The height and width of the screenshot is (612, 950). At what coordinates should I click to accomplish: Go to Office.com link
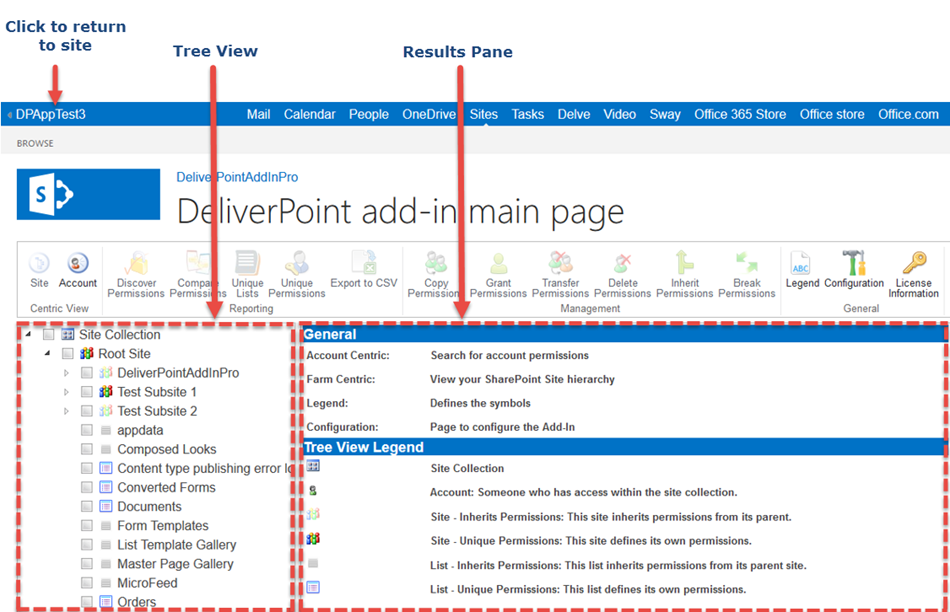[x=908, y=114]
